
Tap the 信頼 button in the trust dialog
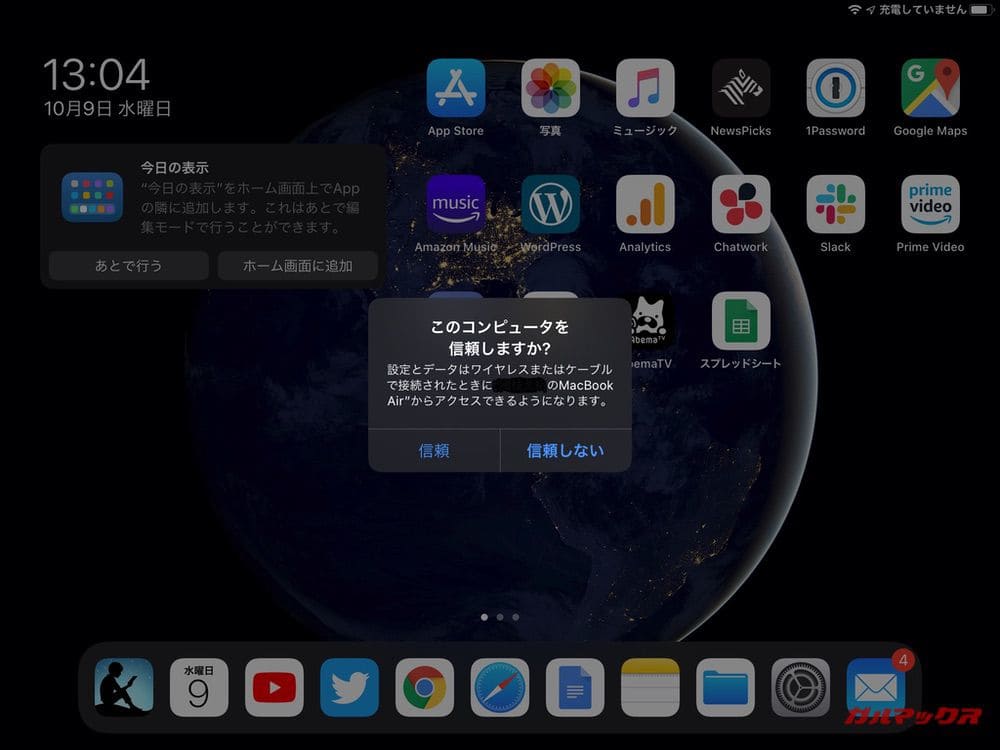point(434,451)
